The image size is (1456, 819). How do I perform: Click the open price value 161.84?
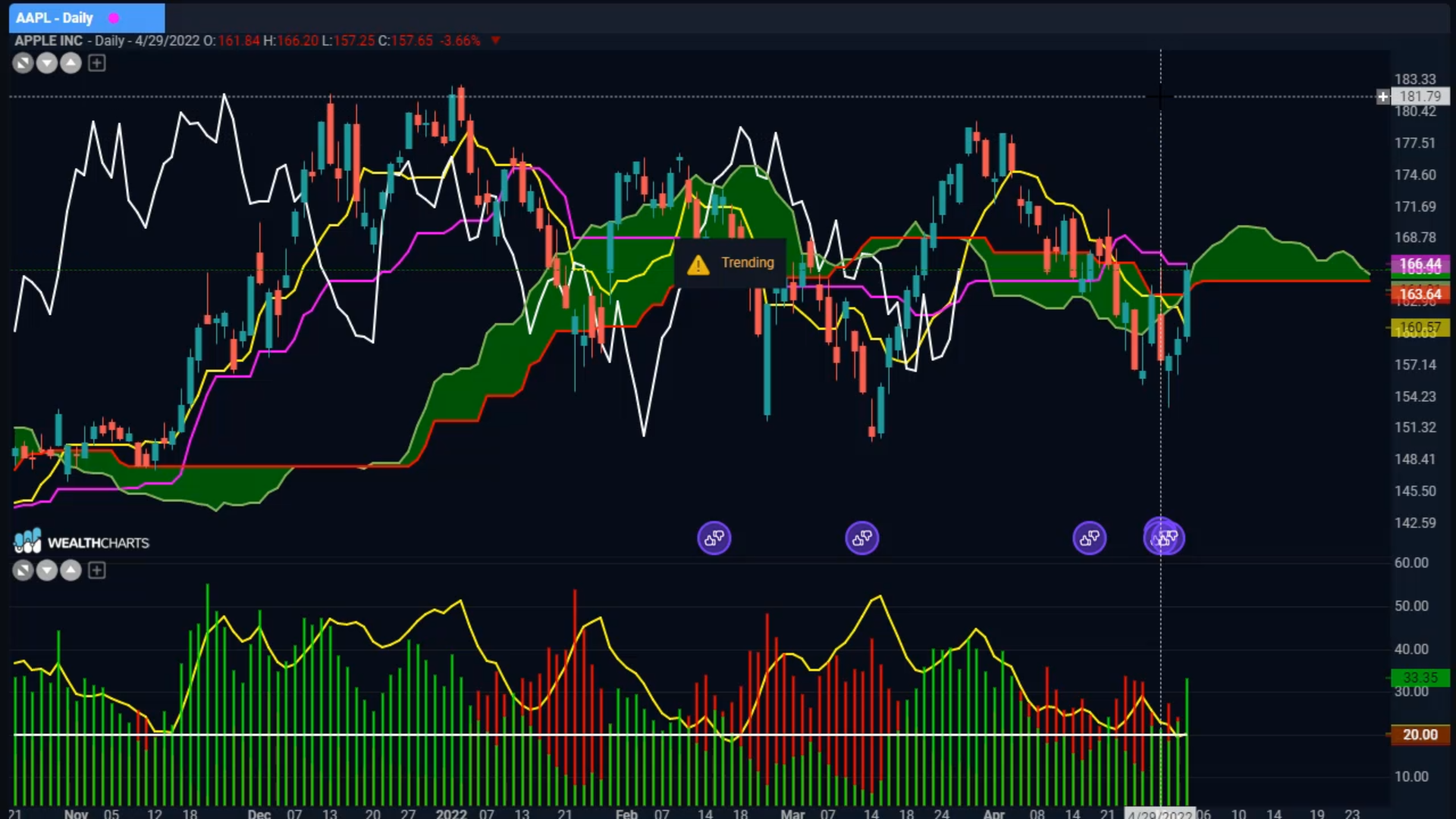[x=239, y=40]
